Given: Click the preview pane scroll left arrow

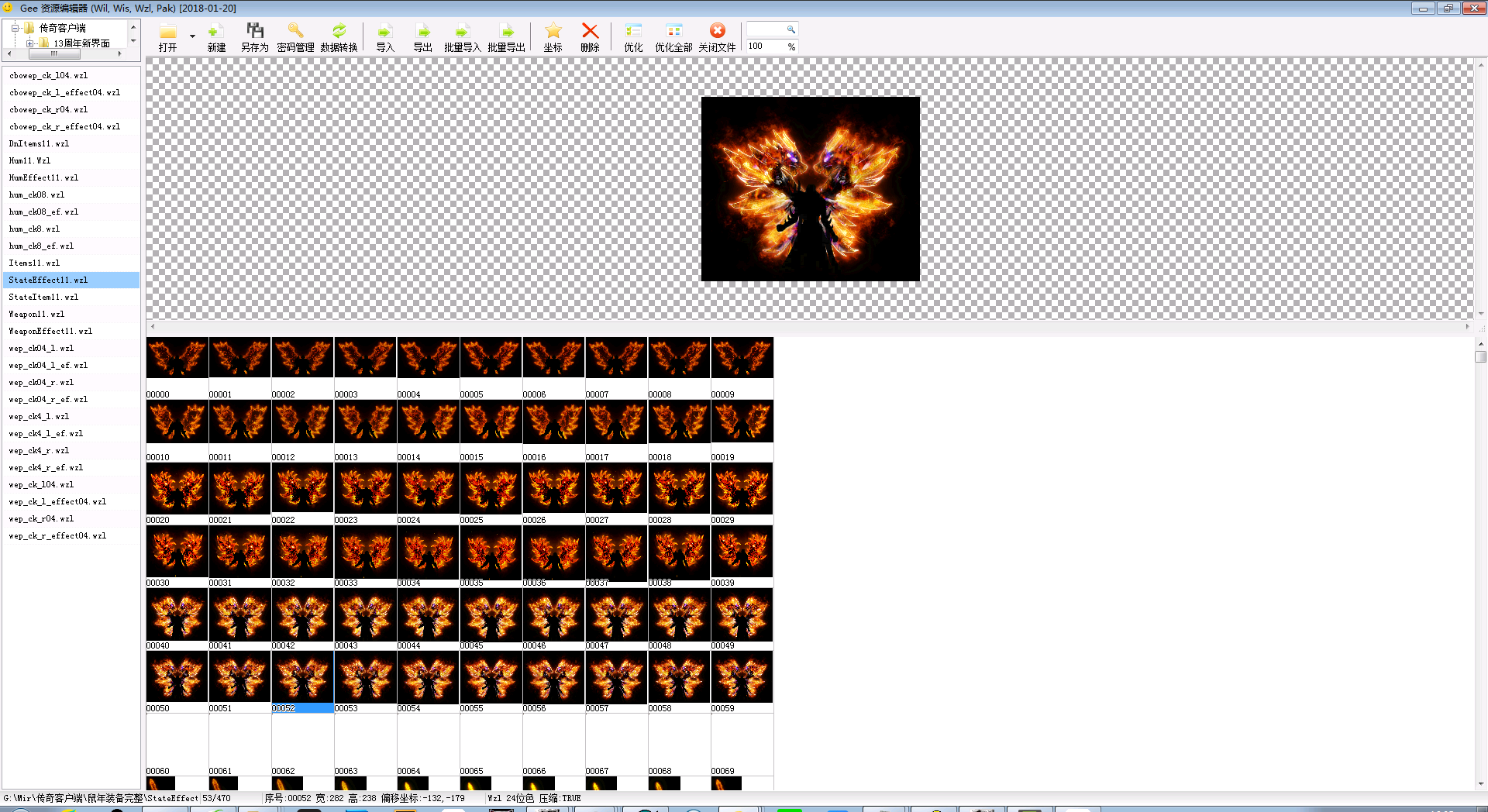Looking at the screenshot, I should point(153,326).
